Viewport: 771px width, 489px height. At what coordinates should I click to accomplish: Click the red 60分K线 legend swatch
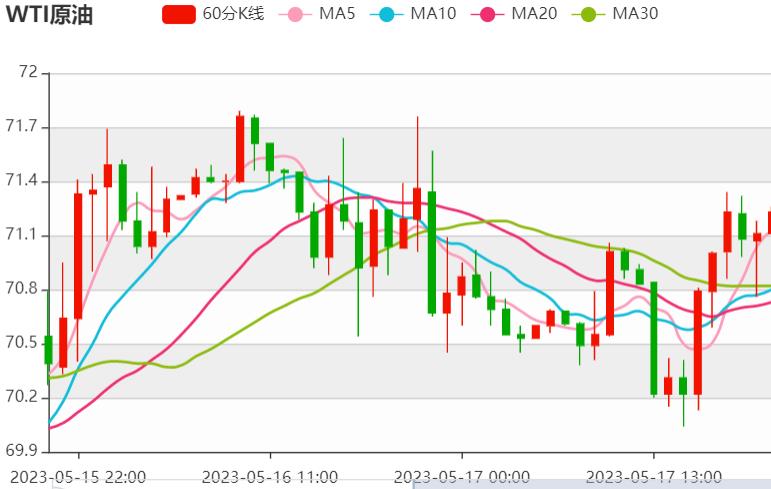[178, 14]
